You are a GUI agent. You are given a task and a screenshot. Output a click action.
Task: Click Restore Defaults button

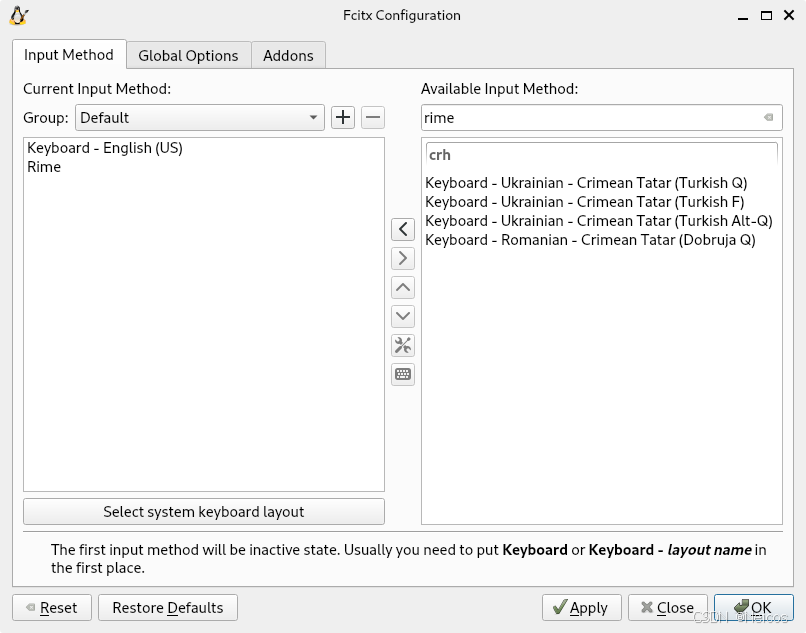(168, 608)
